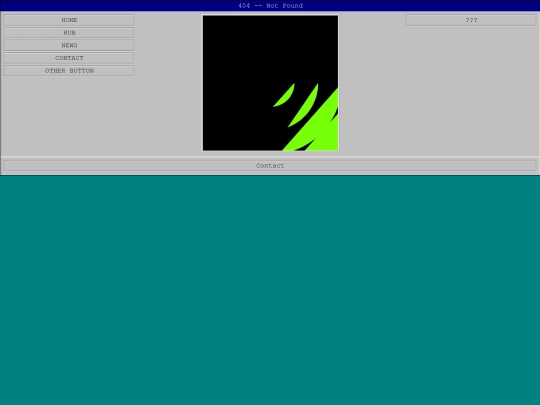Viewport: 540px width, 405px height.
Task: Select the NEWS button
Action: click(69, 45)
